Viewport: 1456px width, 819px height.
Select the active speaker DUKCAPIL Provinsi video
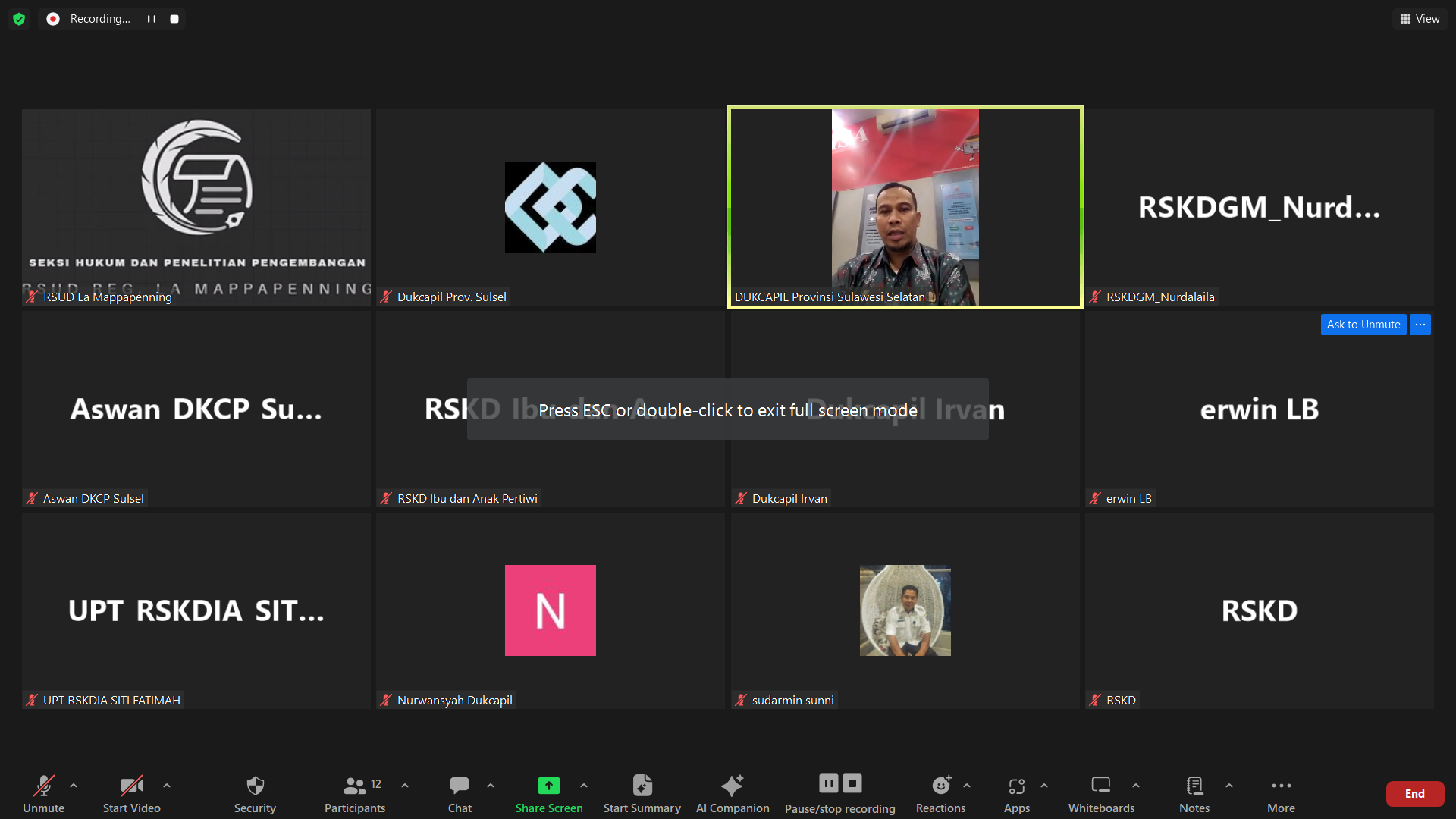pyautogui.click(x=905, y=207)
